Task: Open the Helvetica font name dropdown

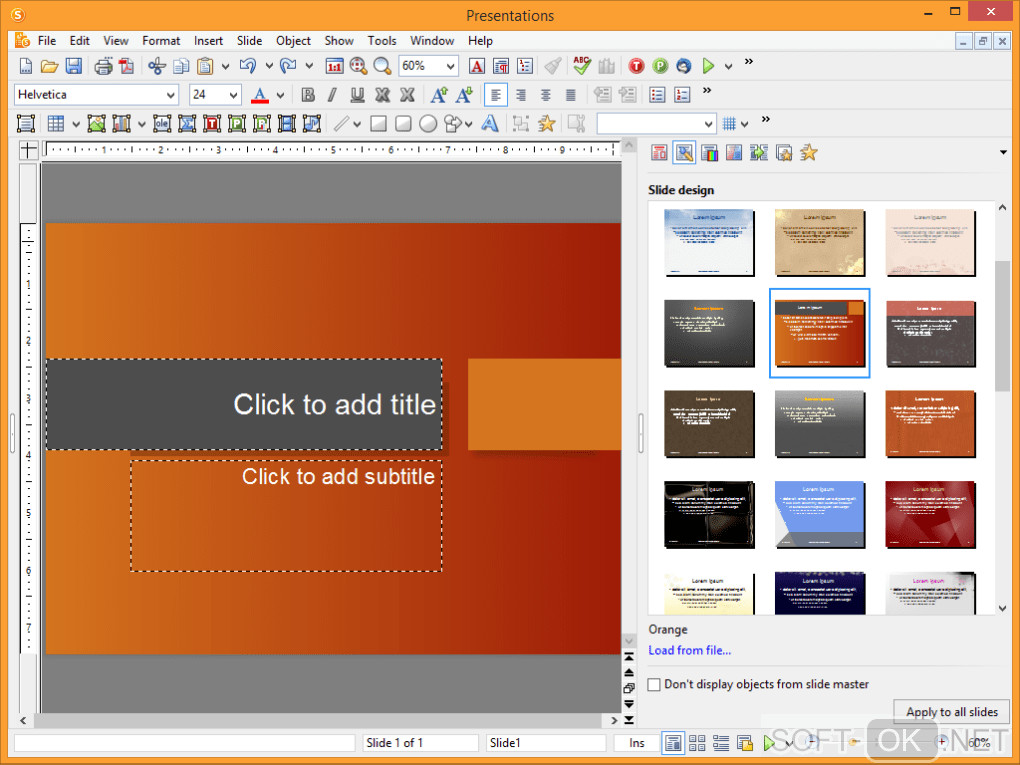Action: [x=170, y=95]
